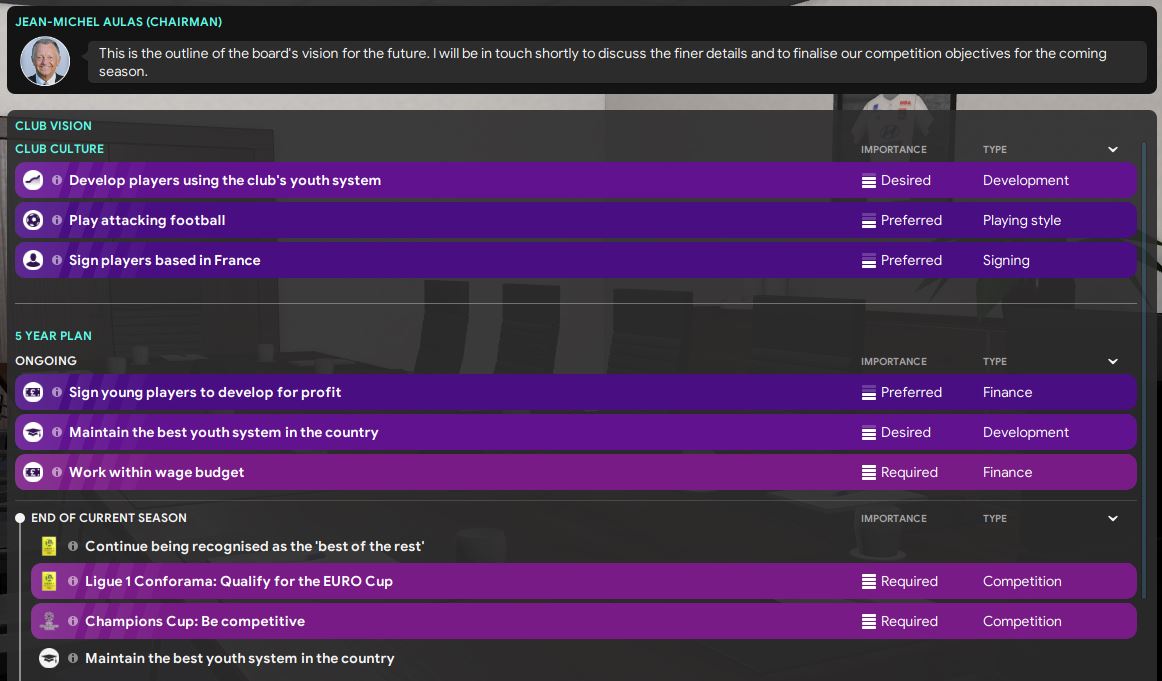Open info tooltip for 'Work within wage budget'
Image resolution: width=1162 pixels, height=681 pixels.
[x=57, y=473]
